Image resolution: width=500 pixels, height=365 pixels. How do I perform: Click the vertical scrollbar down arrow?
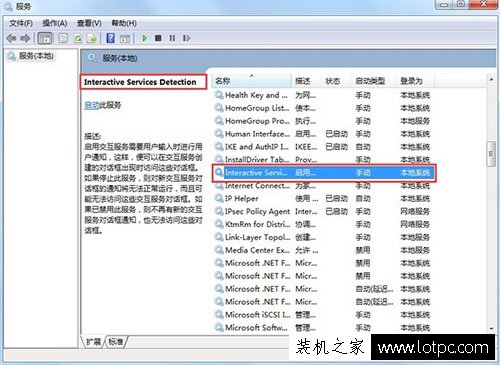click(491, 328)
